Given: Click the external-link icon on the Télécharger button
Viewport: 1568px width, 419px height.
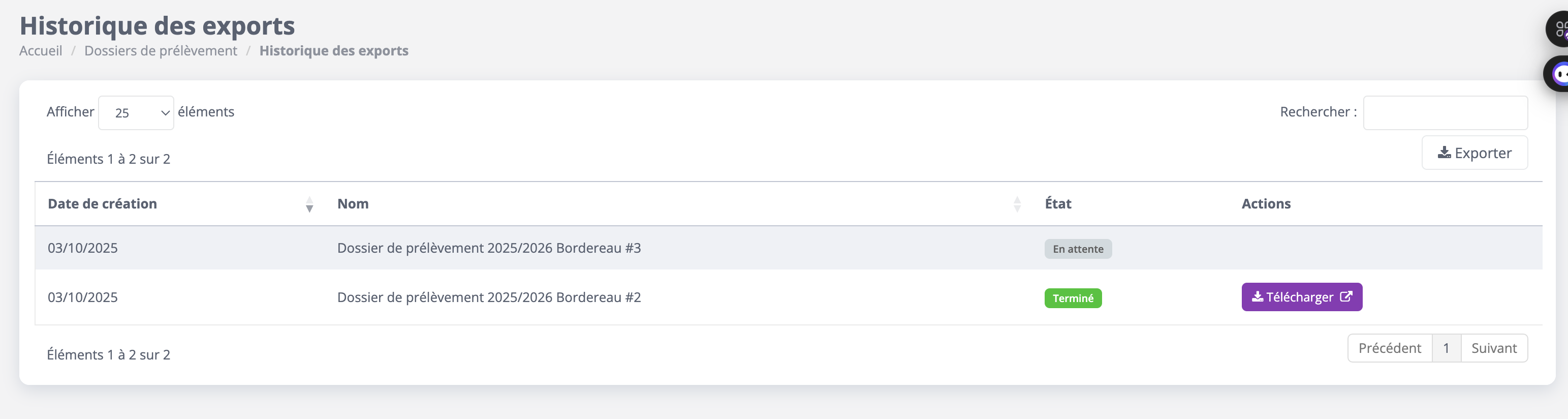Looking at the screenshot, I should pyautogui.click(x=1346, y=296).
